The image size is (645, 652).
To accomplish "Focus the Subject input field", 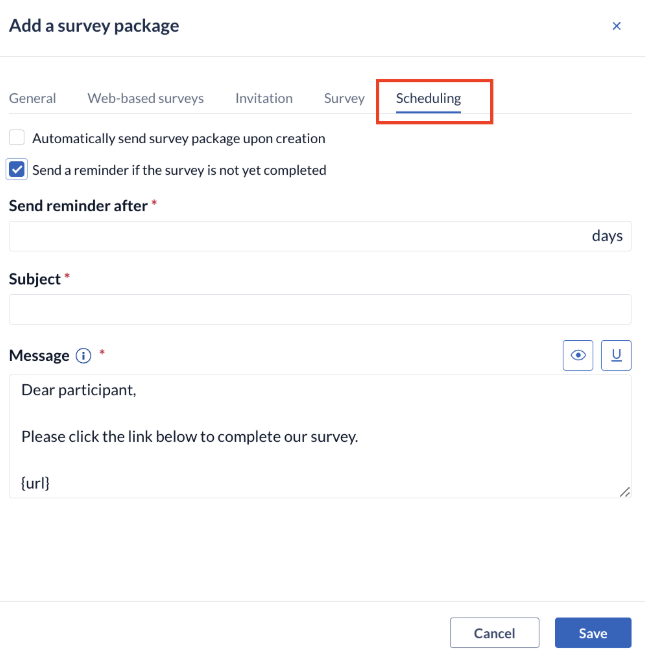I will click(x=320, y=309).
